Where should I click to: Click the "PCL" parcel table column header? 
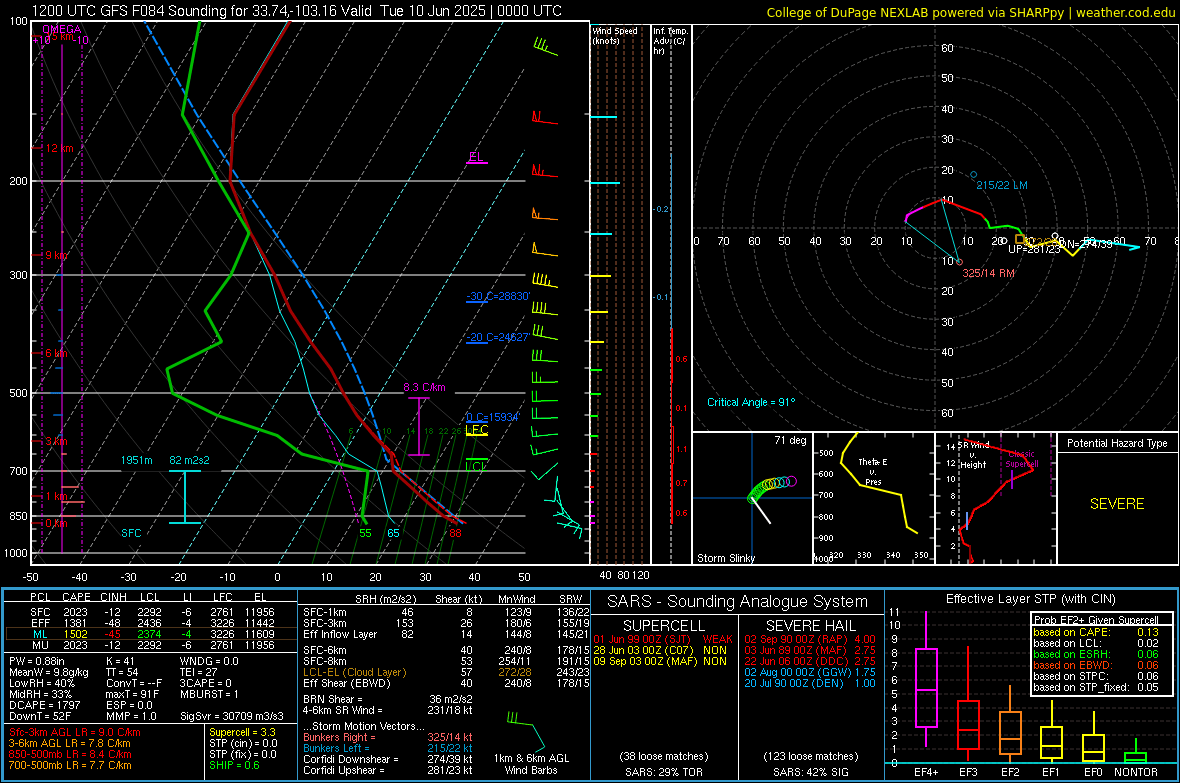(40, 597)
